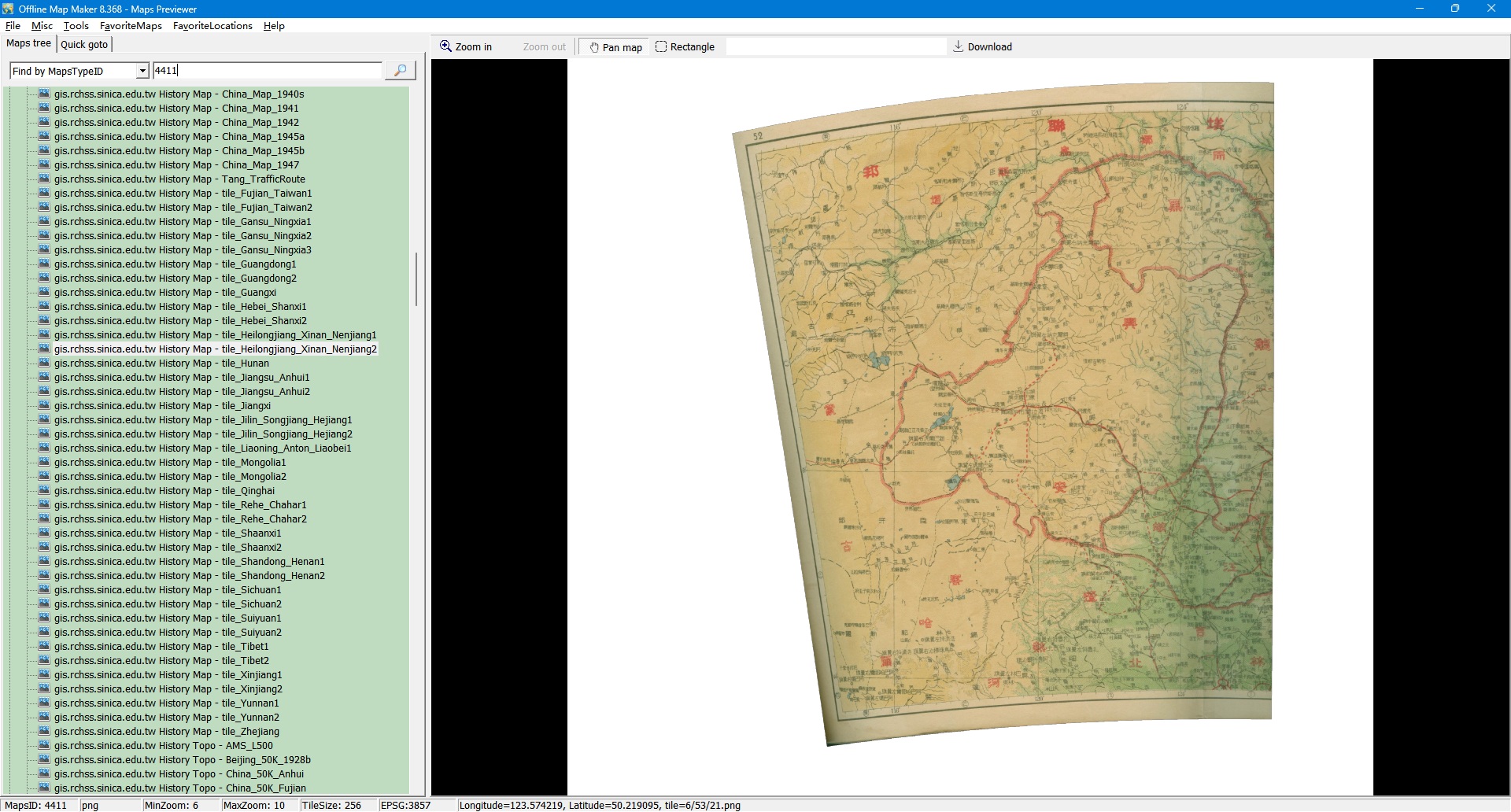Screen dimensions: 1511x812
Task: Open the FavoriteMaps menu
Action: click(131, 26)
